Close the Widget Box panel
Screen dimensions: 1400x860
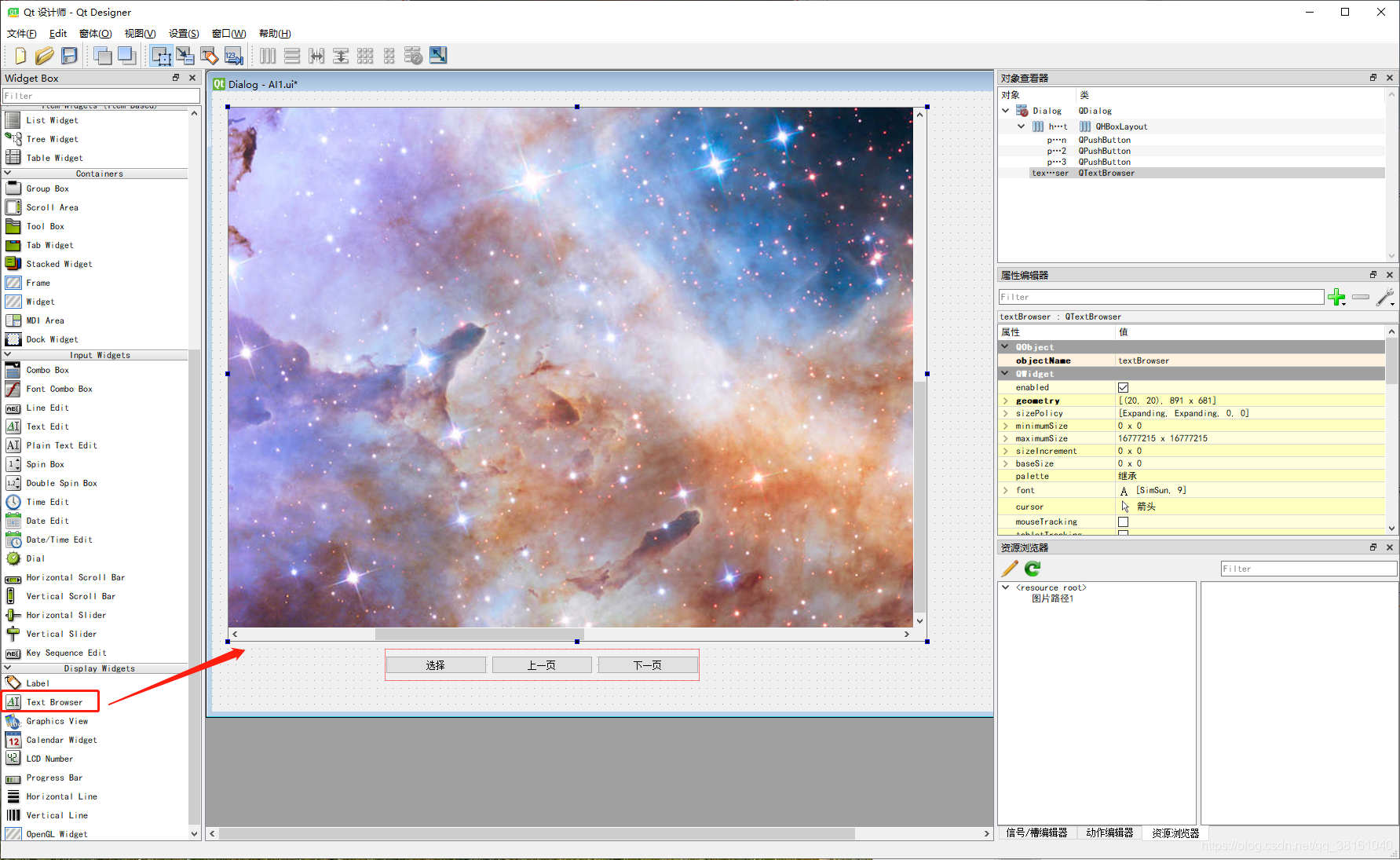click(192, 78)
